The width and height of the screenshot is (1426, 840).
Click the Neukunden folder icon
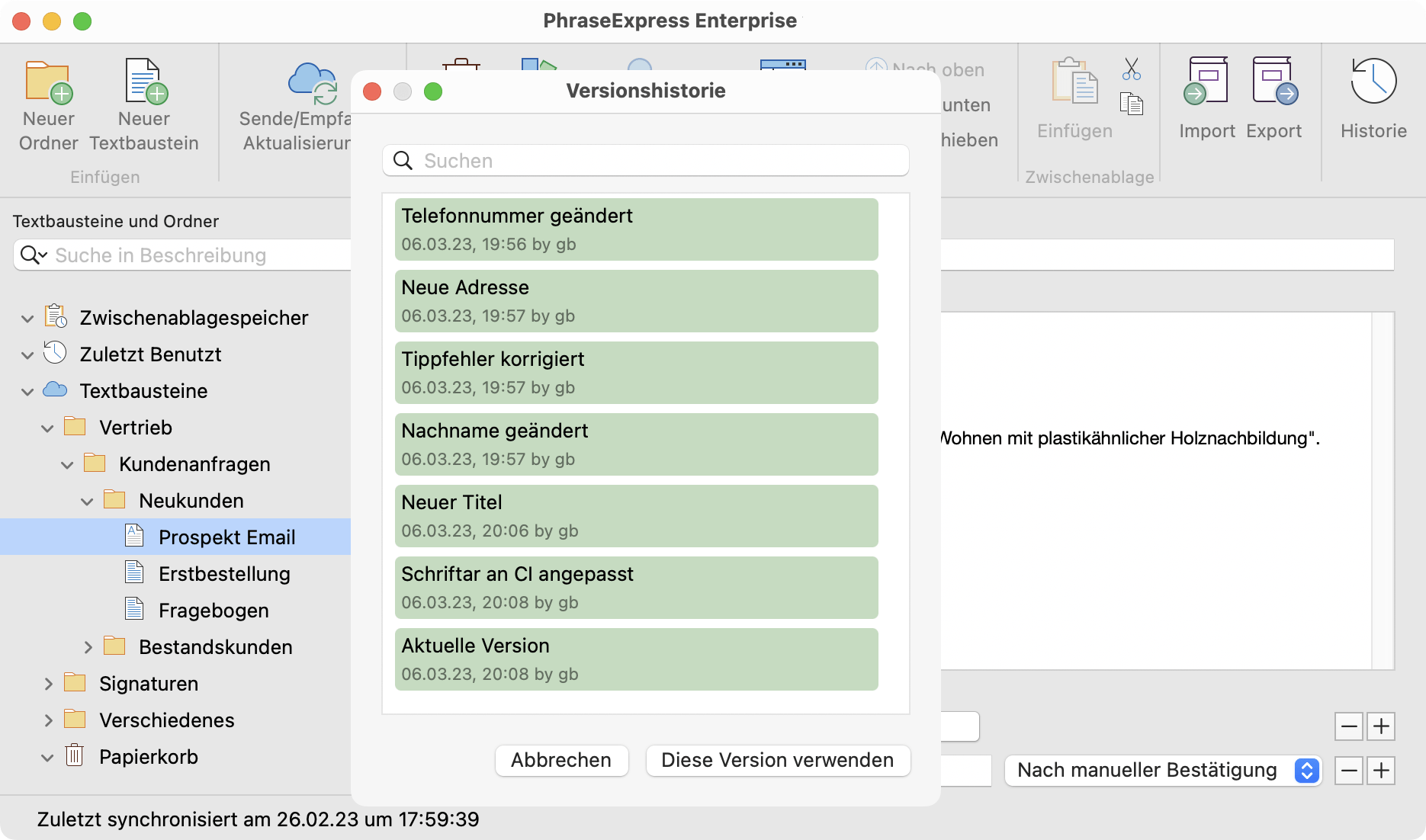click(114, 499)
